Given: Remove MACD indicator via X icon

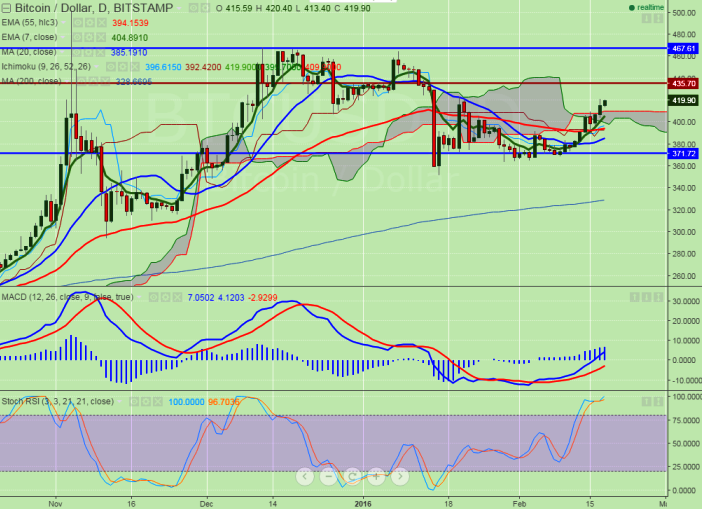Looking at the screenshot, I should (x=177, y=297).
